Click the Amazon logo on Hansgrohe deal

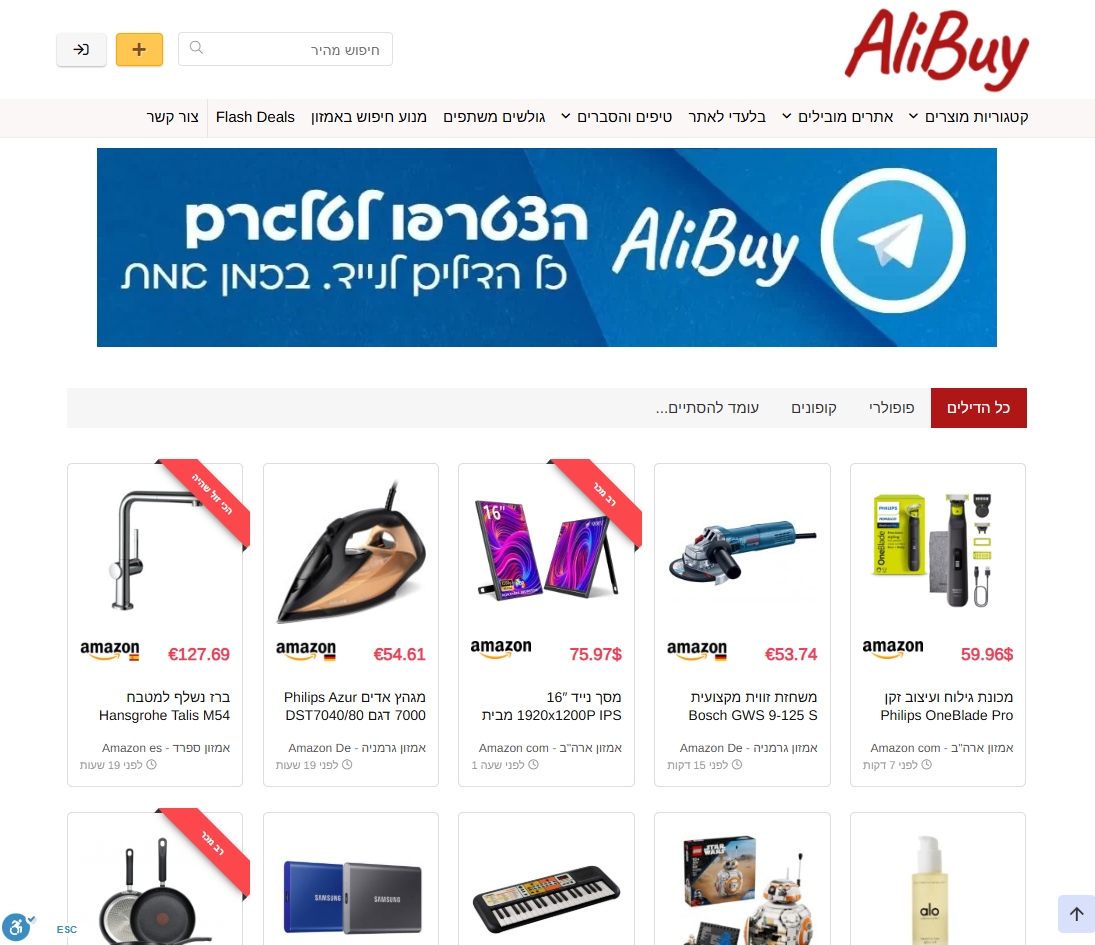coord(110,651)
